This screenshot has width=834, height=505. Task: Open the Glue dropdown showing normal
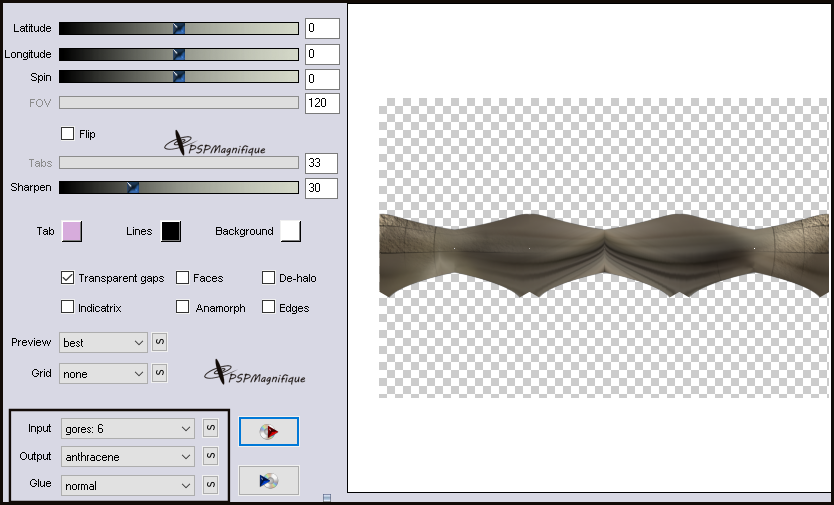[x=128, y=485]
